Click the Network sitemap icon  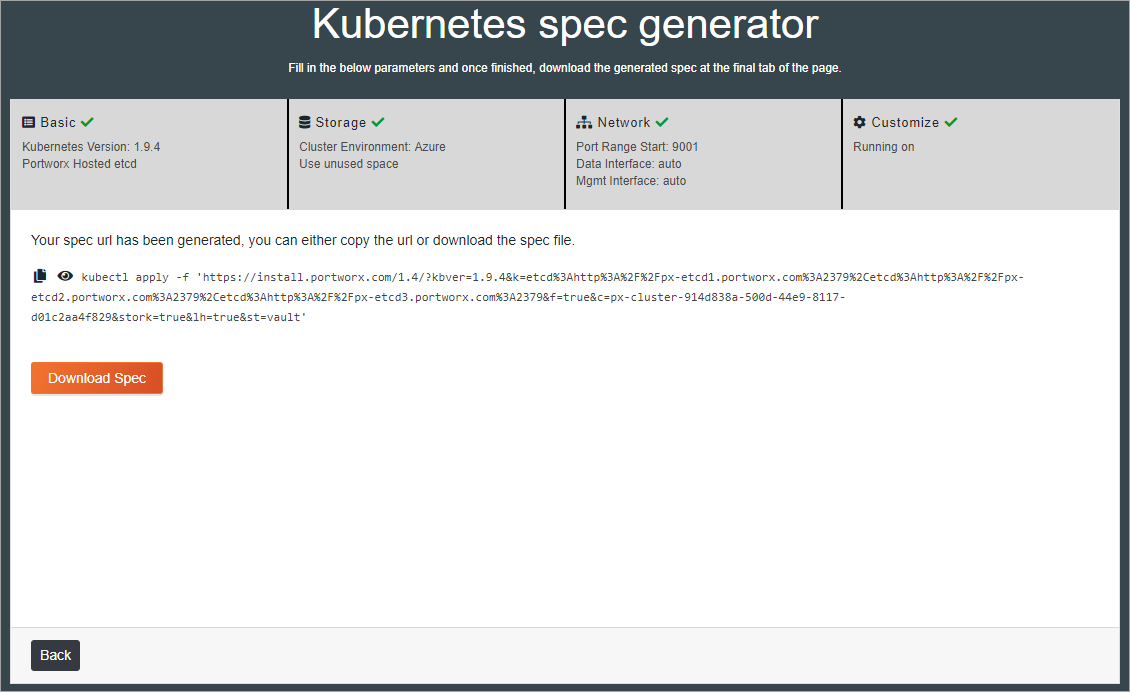click(584, 123)
